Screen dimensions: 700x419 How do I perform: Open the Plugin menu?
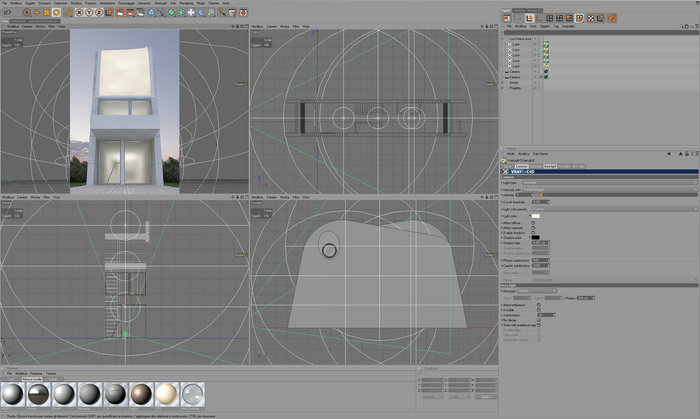(x=201, y=3)
